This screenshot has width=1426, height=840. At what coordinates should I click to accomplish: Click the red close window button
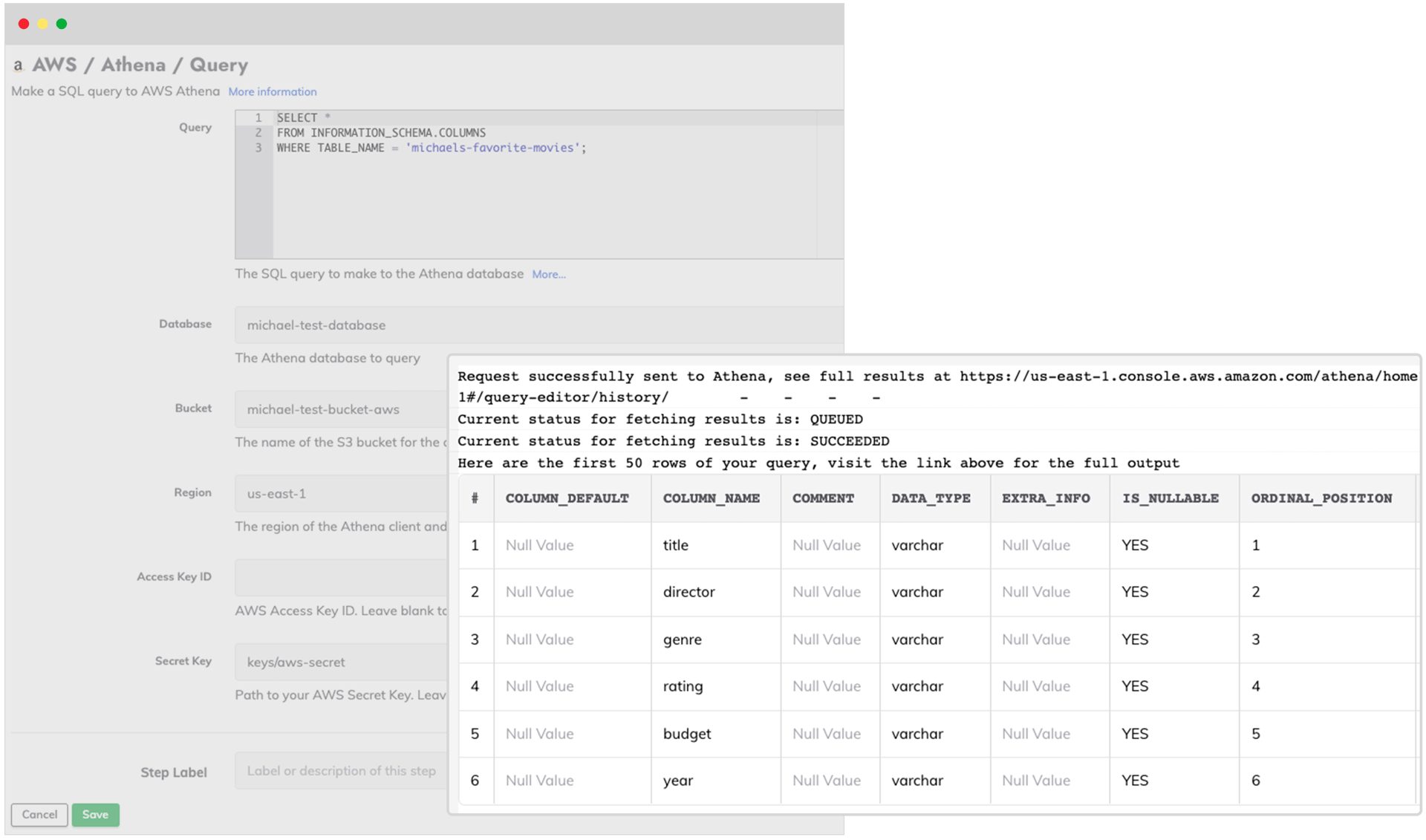click(24, 24)
